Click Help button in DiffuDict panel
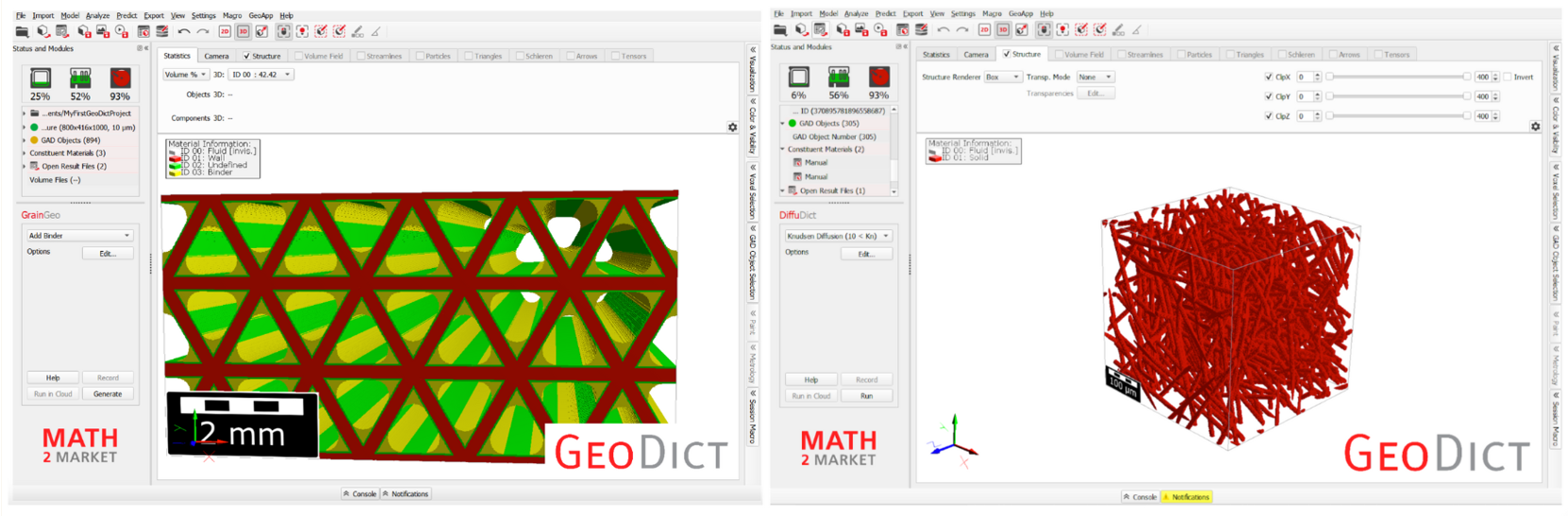 [811, 379]
